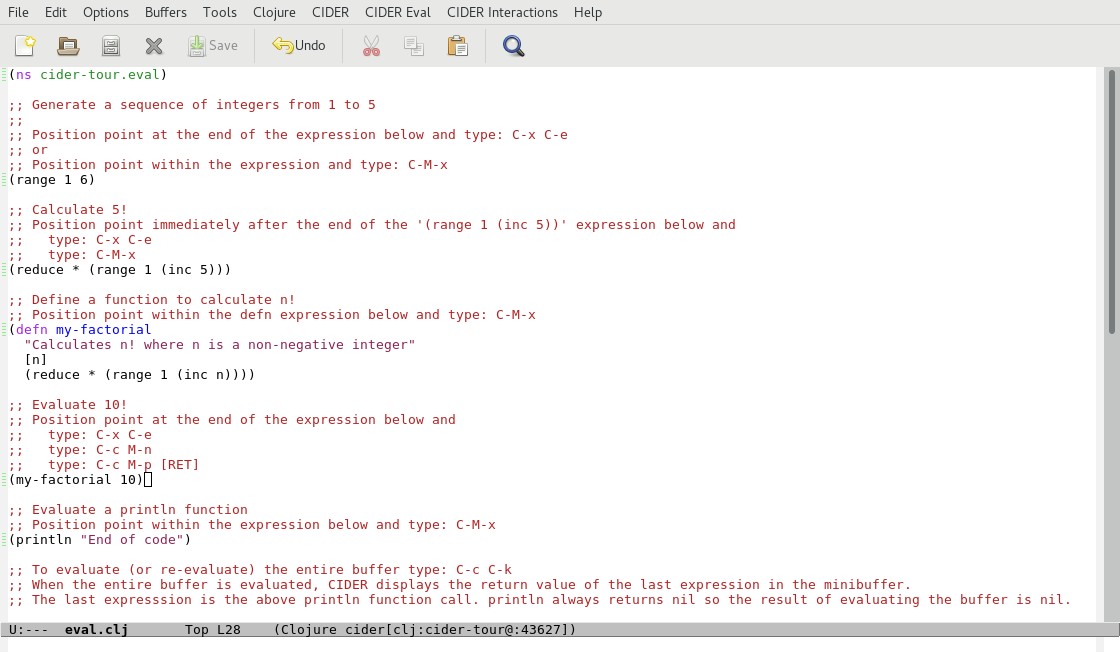This screenshot has width=1120, height=652.
Task: Expand the Clojure menu
Action: pyautogui.click(x=274, y=12)
